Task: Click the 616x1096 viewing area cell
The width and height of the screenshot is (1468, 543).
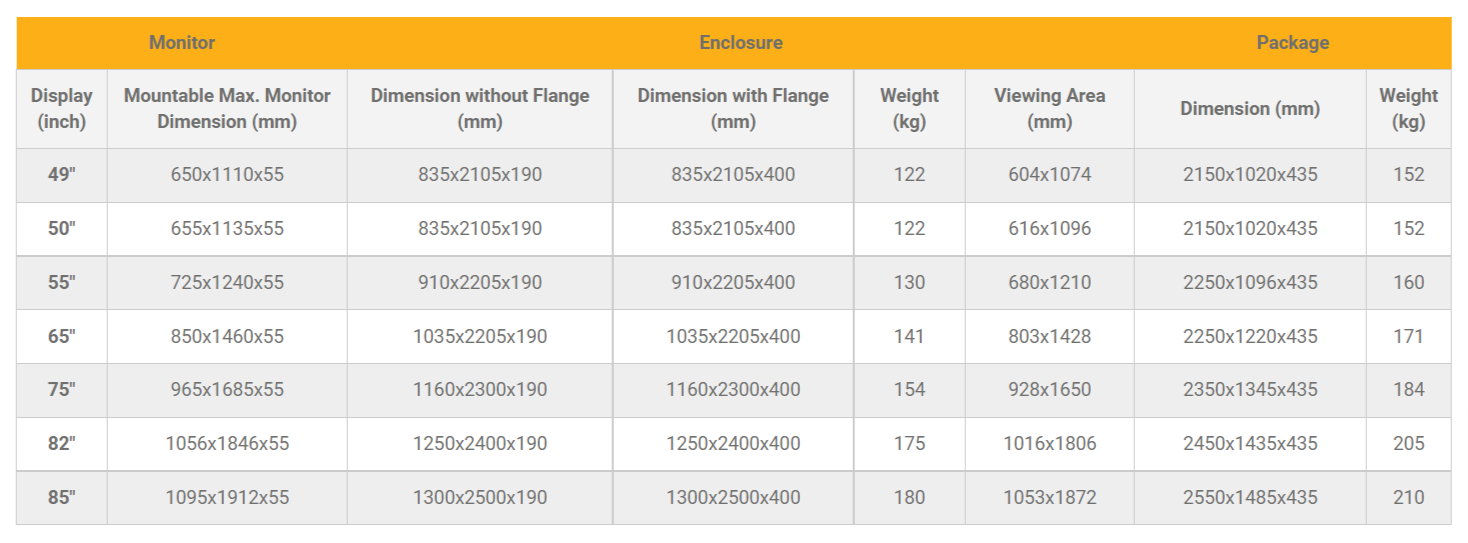Action: 1049,229
